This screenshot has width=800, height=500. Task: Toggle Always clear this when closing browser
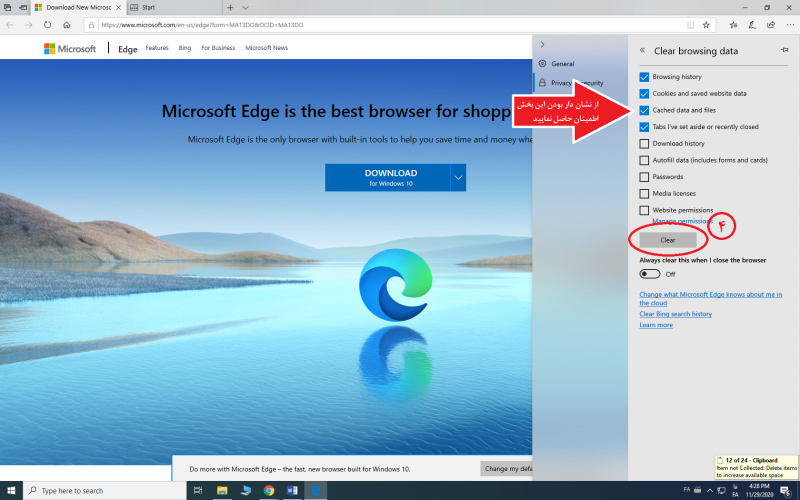pyautogui.click(x=650, y=274)
